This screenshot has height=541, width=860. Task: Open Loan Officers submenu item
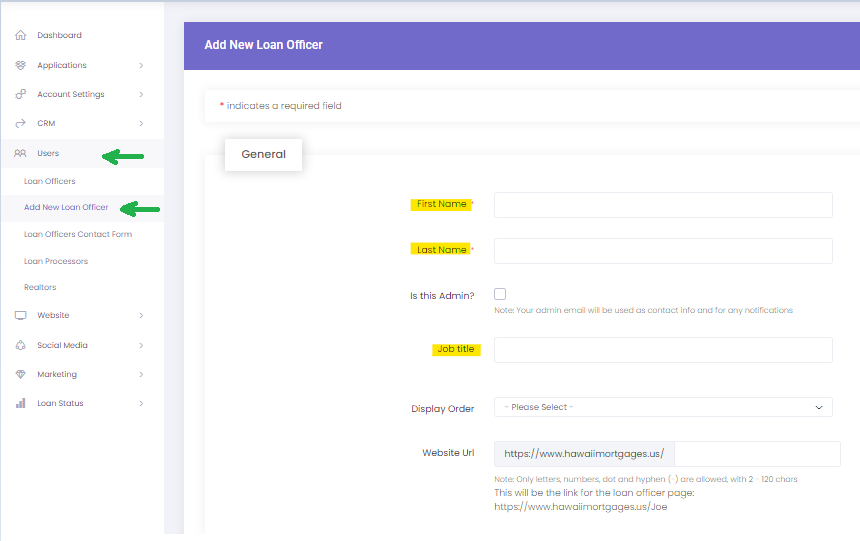50,182
